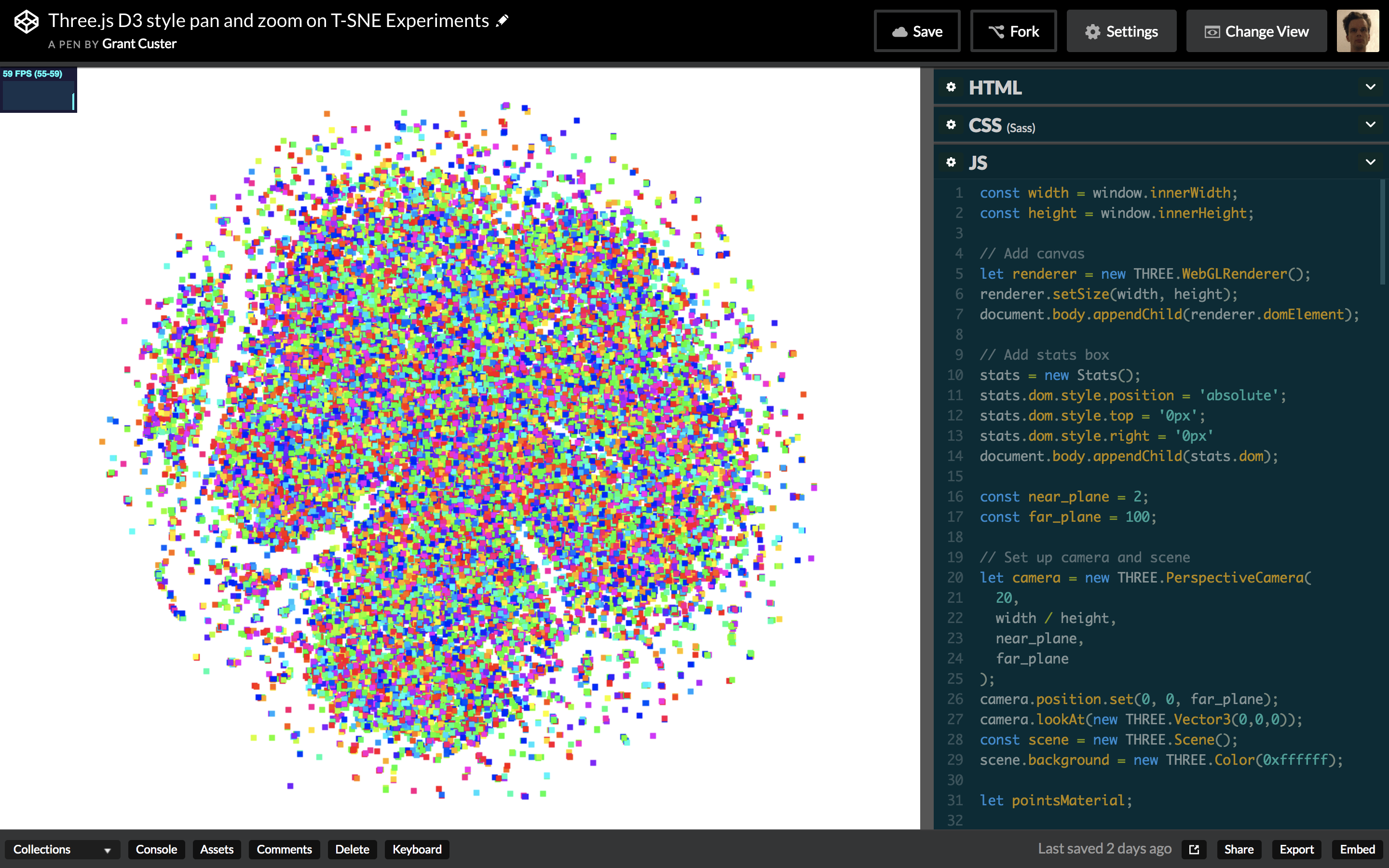Click the open-in-new-window icon near Share

click(x=1195, y=849)
